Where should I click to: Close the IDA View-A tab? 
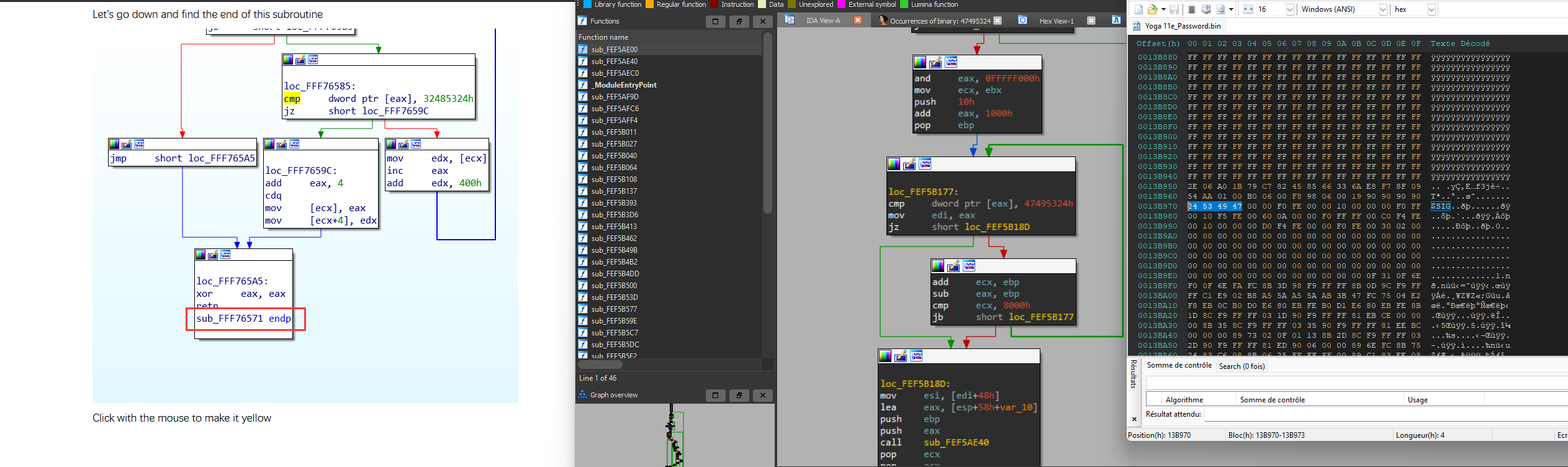click(858, 20)
